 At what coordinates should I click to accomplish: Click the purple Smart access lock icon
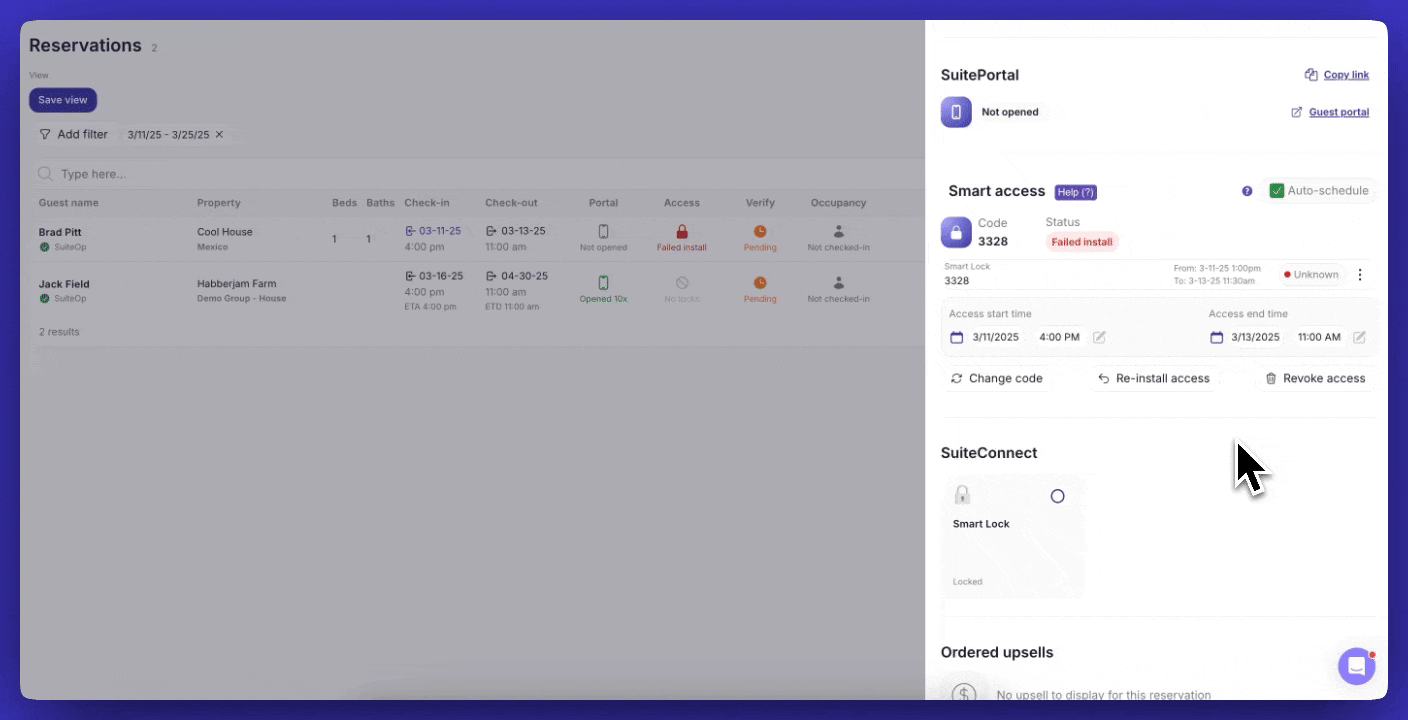click(x=956, y=233)
